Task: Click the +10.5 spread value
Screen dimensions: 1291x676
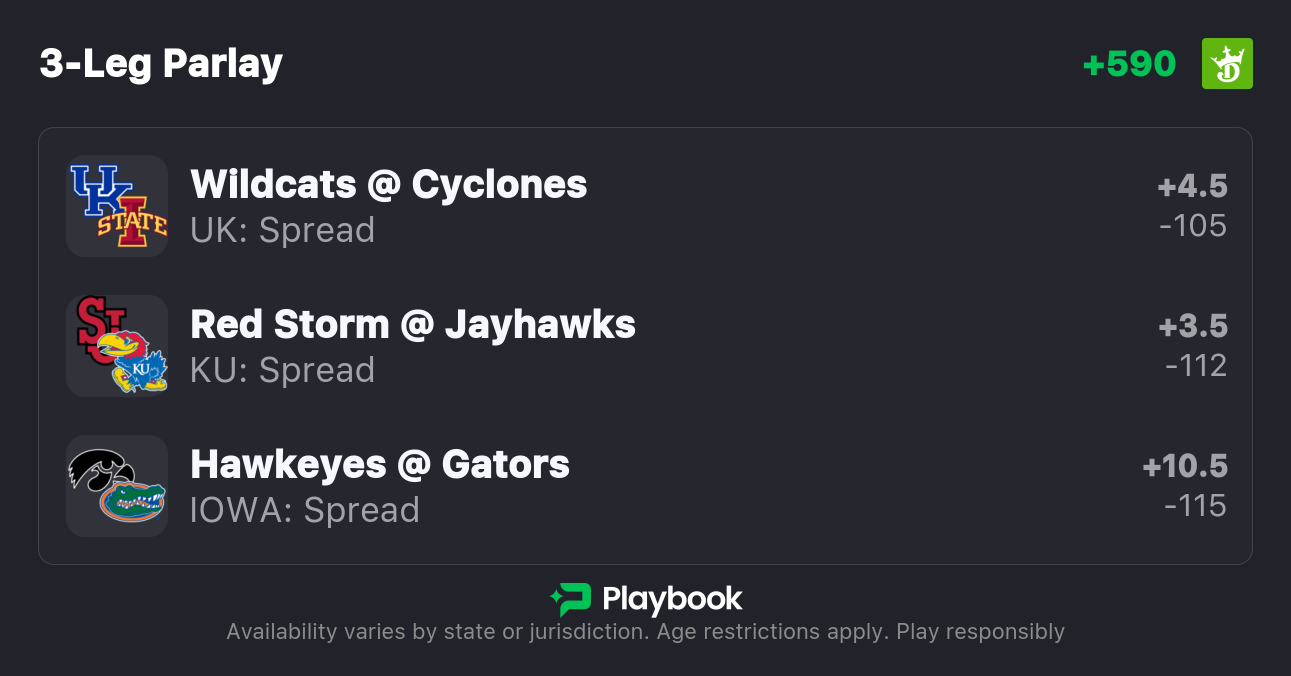Action: (1185, 466)
